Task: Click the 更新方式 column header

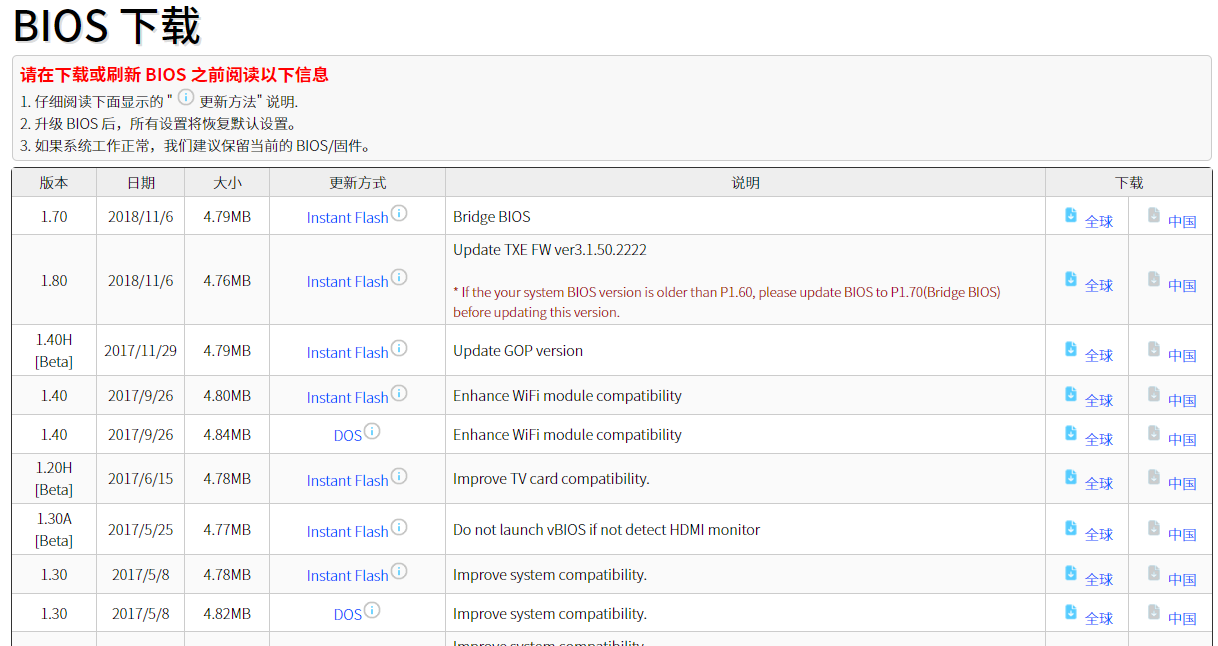Action: point(357,183)
